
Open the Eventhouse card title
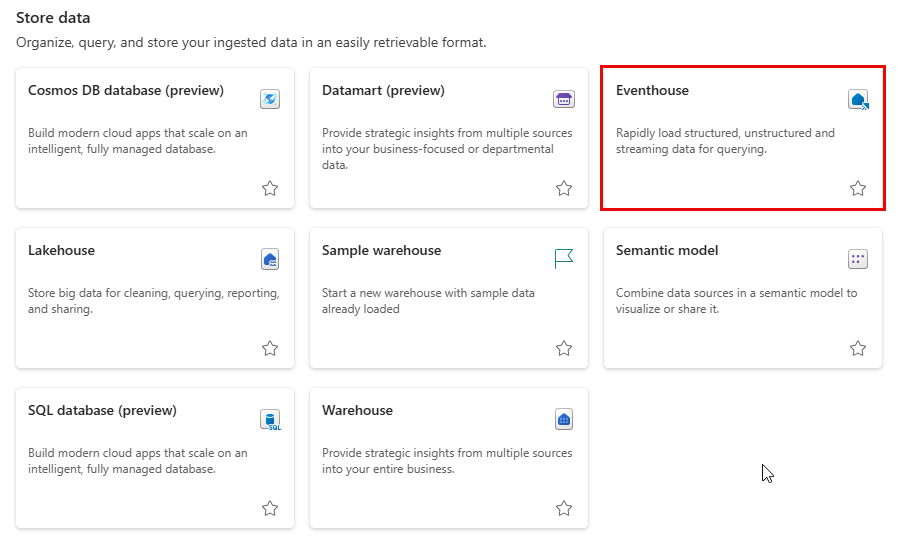(652, 91)
